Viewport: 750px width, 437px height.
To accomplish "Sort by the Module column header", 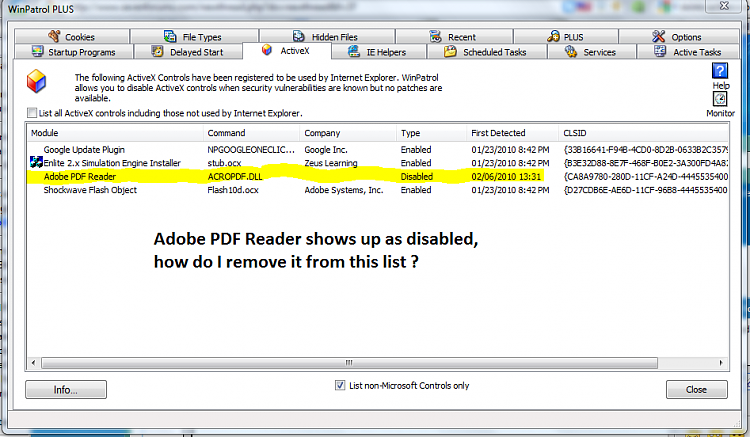I will pyautogui.click(x=115, y=133).
